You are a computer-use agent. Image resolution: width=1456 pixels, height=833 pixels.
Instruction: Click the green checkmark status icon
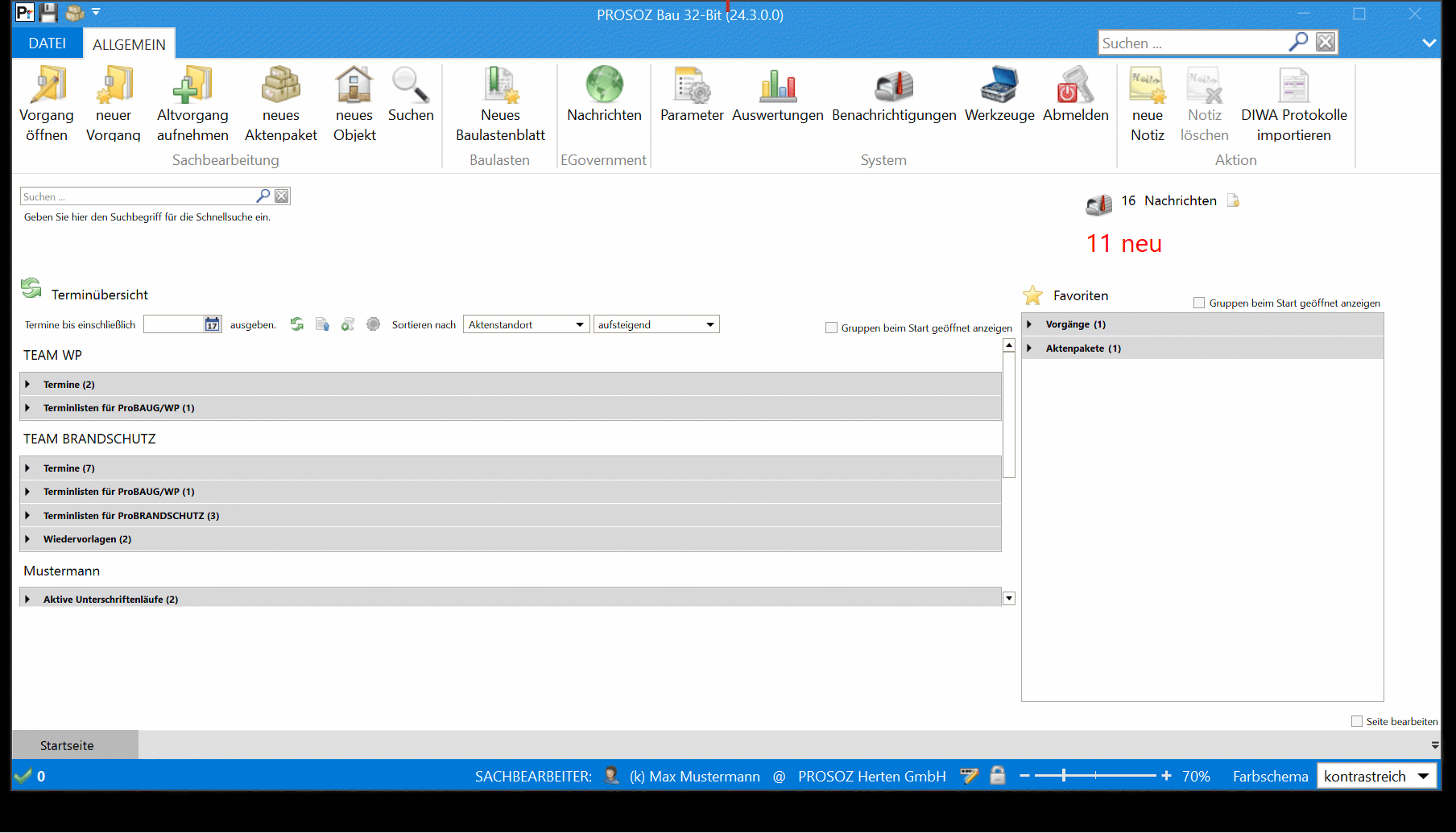pyautogui.click(x=23, y=776)
